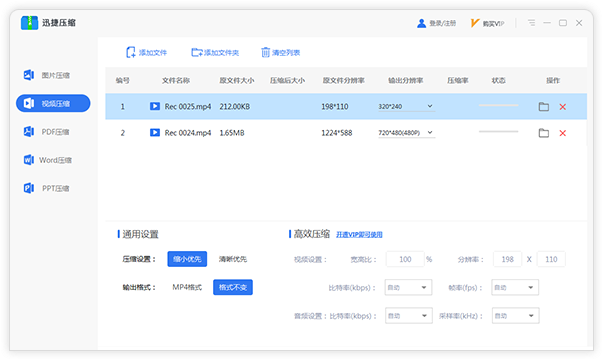Click the add folder icon

pyautogui.click(x=197, y=52)
